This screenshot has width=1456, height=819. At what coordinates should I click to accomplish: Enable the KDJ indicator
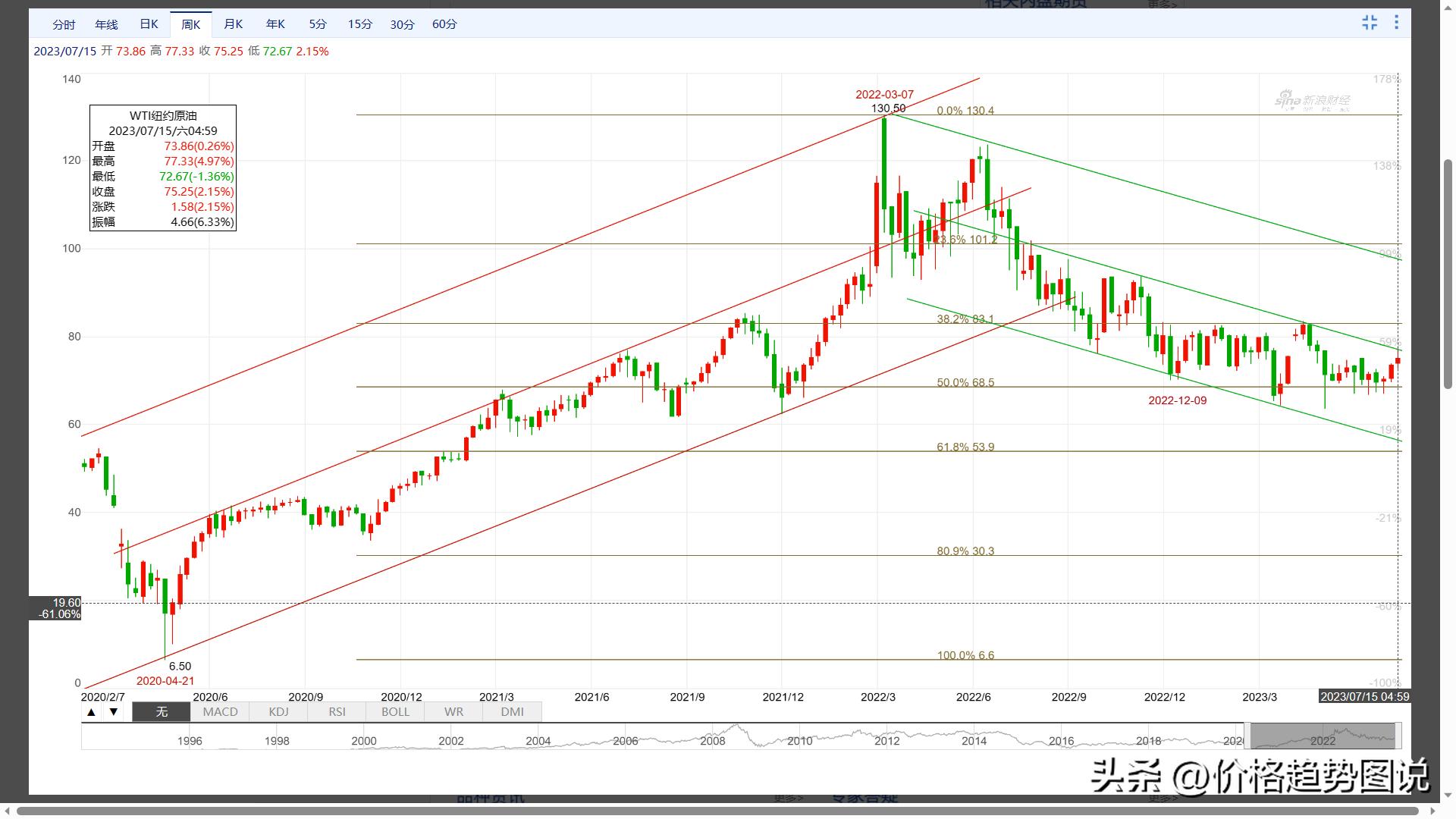pyautogui.click(x=278, y=712)
